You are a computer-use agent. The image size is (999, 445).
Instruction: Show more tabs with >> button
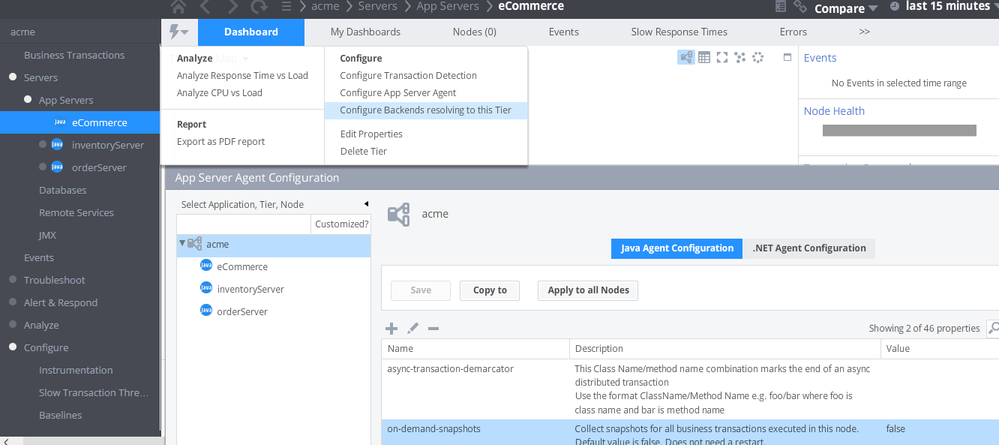[864, 32]
